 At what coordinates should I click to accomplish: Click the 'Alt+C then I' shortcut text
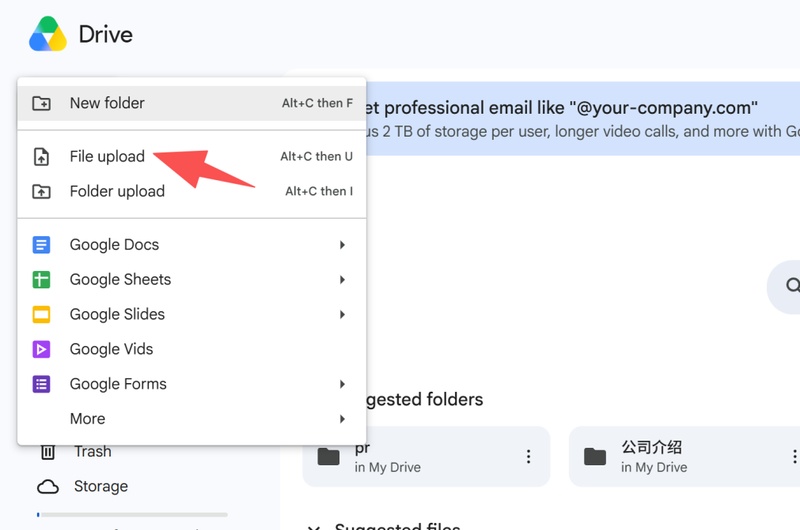[319, 191]
